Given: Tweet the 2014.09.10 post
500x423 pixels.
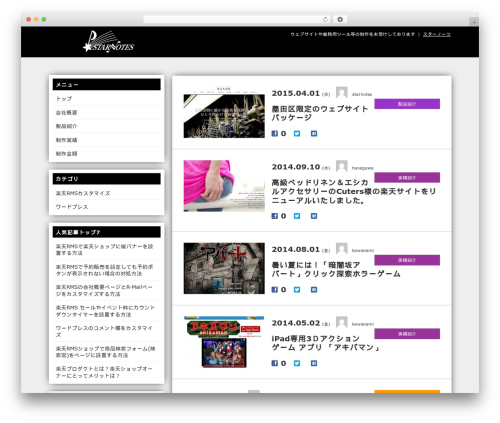Looking at the screenshot, I should click(297, 216).
